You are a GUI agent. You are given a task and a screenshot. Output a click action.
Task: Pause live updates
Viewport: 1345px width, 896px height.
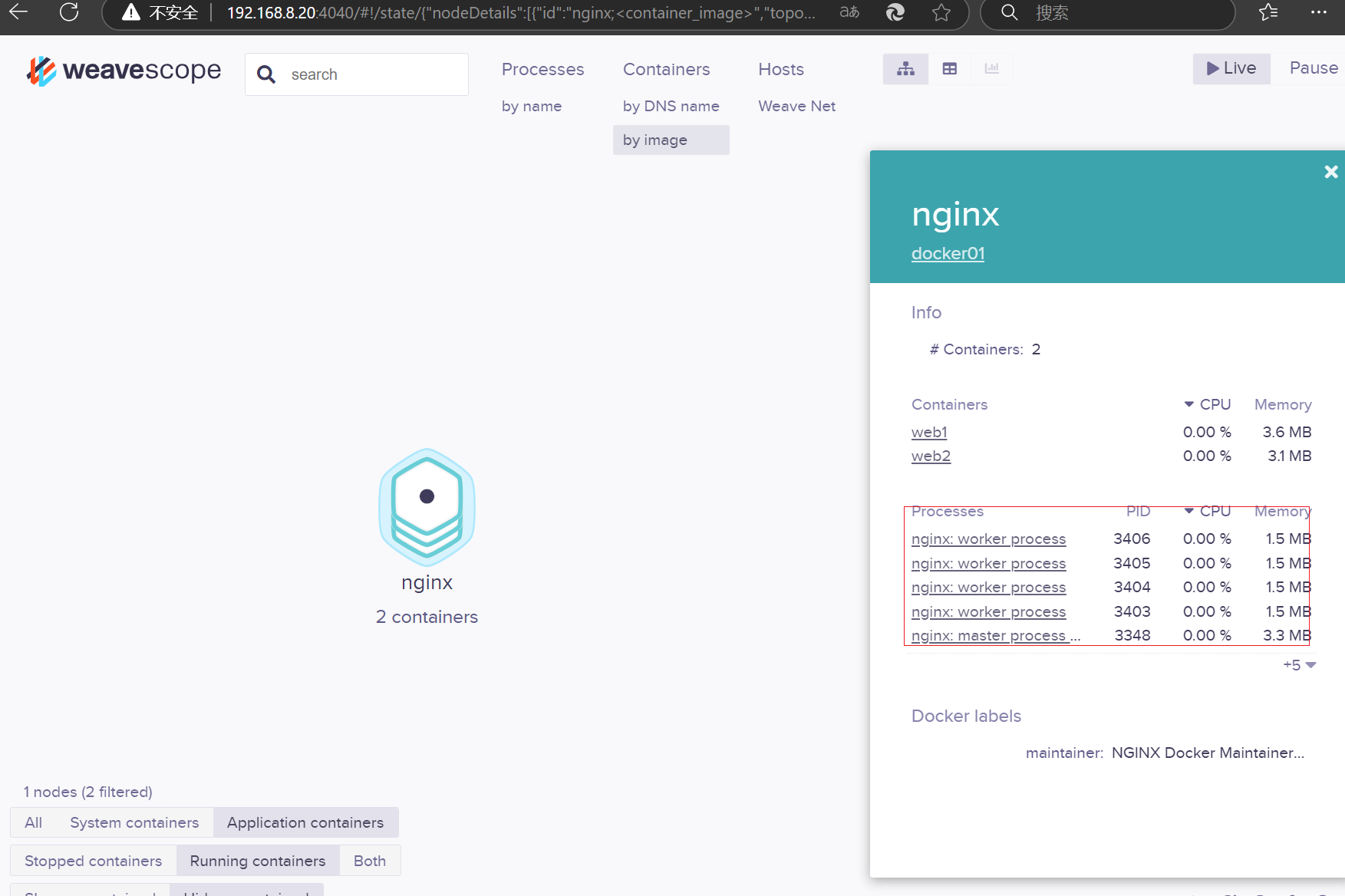coord(1314,68)
